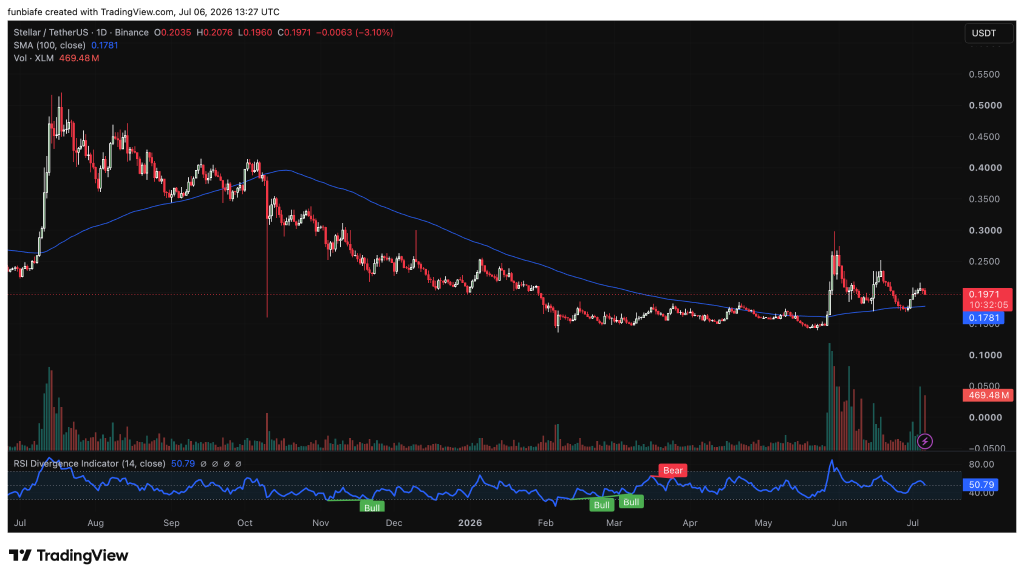1024x578 pixels.
Task: Click the TradingView logo
Action: click(x=69, y=556)
